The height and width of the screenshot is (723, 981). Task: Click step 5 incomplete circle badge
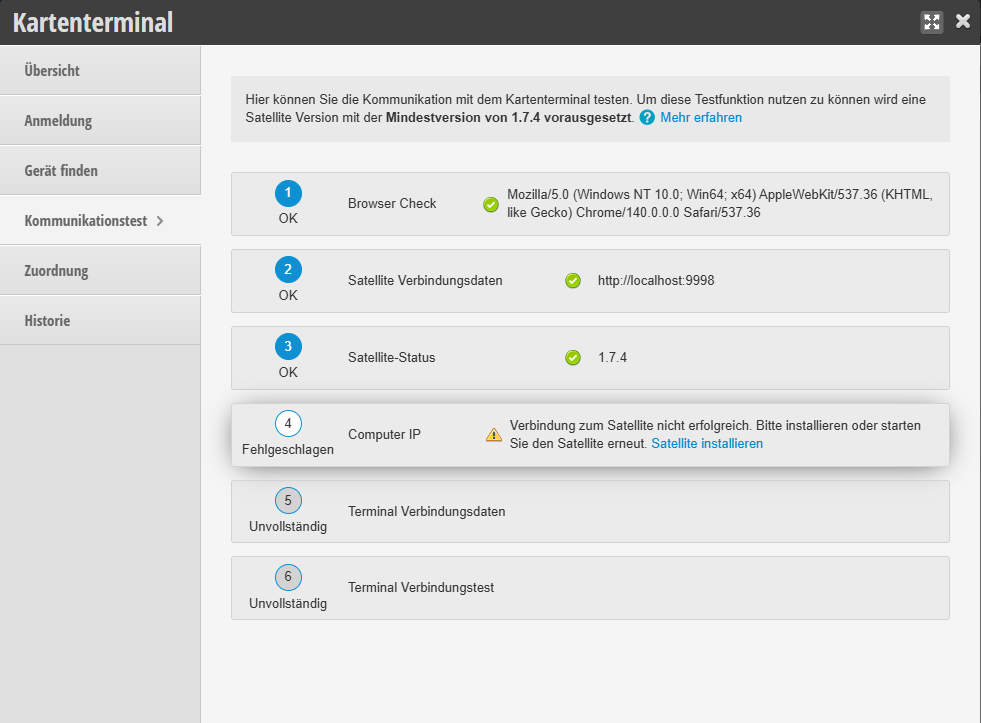click(x=288, y=501)
